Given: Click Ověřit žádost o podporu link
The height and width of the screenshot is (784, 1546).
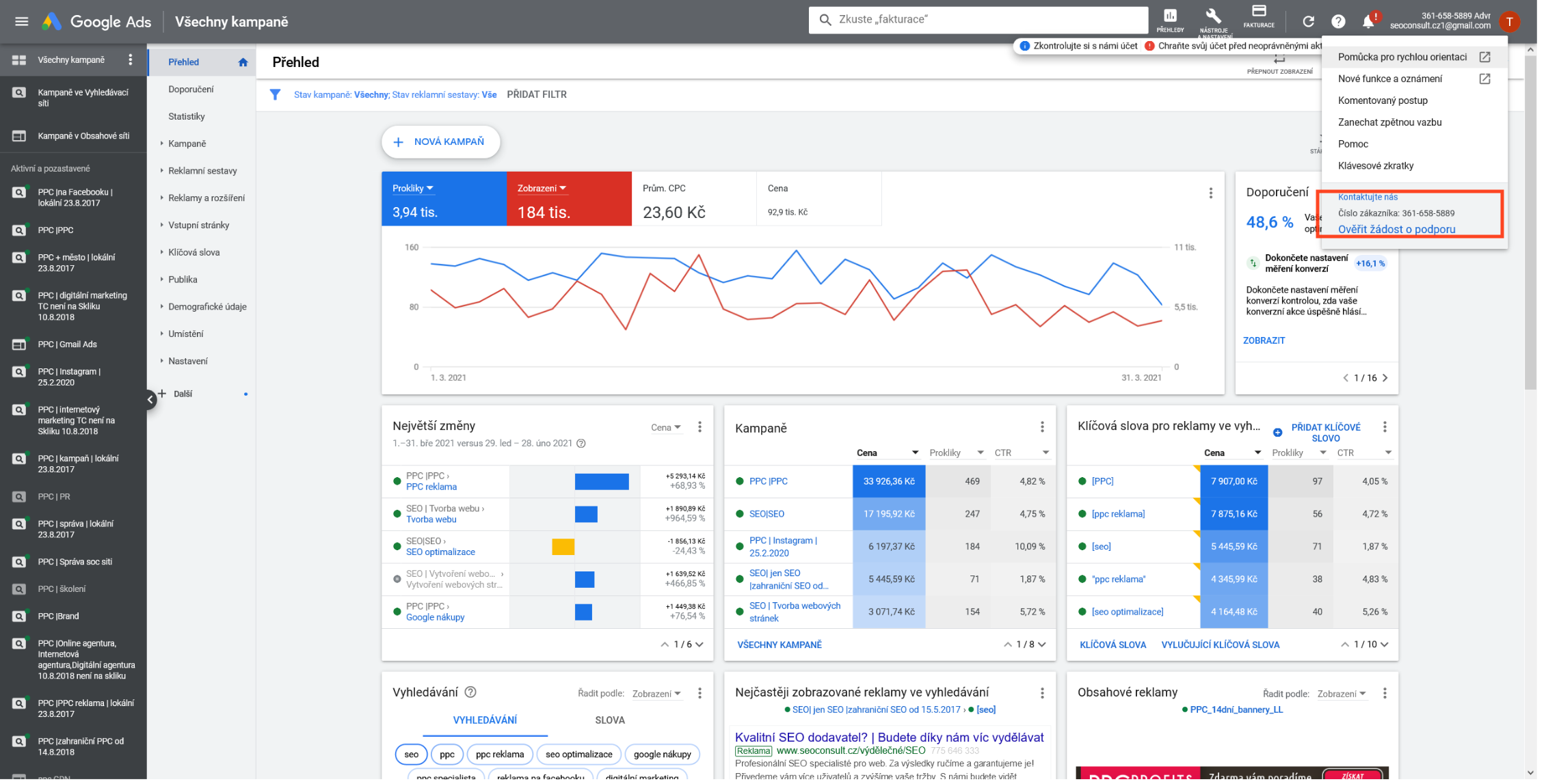Looking at the screenshot, I should coord(1404,230).
